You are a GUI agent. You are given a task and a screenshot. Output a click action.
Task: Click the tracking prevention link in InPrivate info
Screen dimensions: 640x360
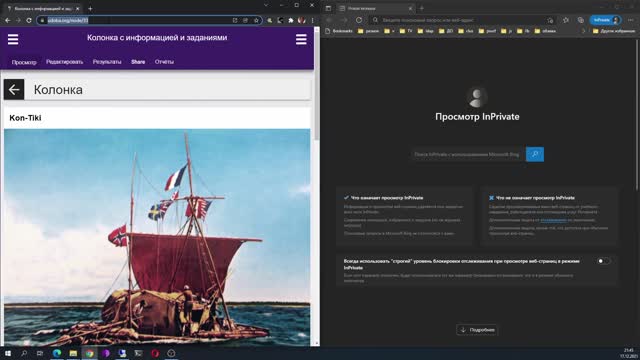pyautogui.click(x=553, y=220)
